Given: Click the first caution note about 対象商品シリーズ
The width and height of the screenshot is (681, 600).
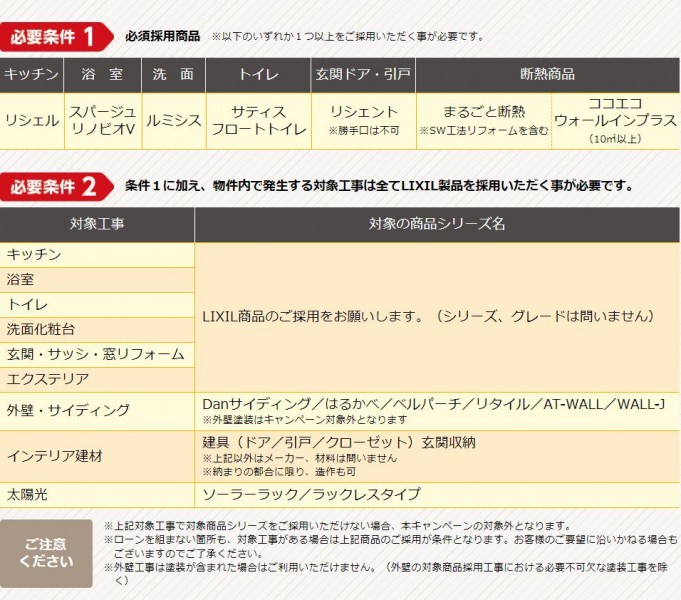Looking at the screenshot, I should [337, 526].
